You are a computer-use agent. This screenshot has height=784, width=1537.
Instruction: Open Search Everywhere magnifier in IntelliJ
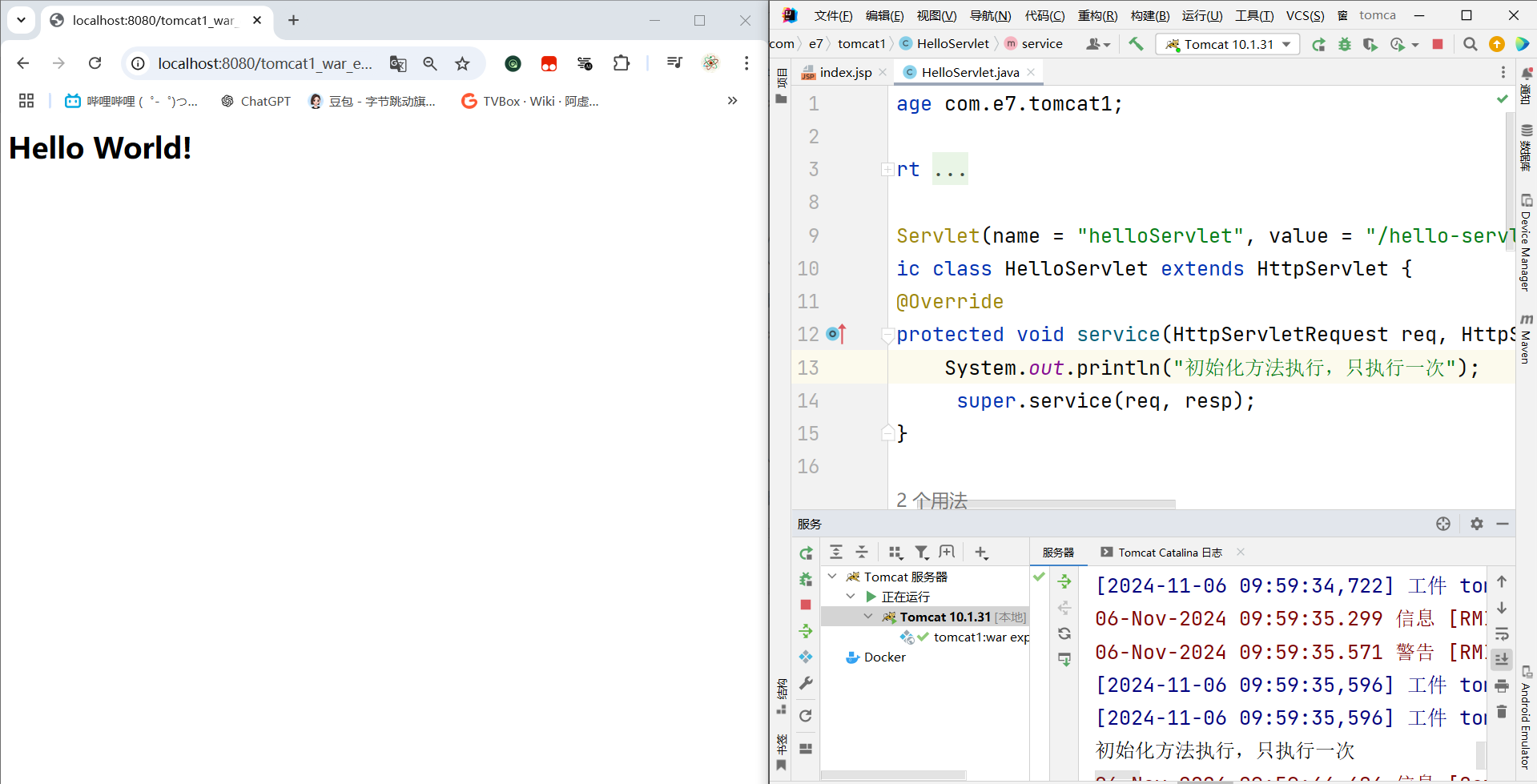point(1471,44)
